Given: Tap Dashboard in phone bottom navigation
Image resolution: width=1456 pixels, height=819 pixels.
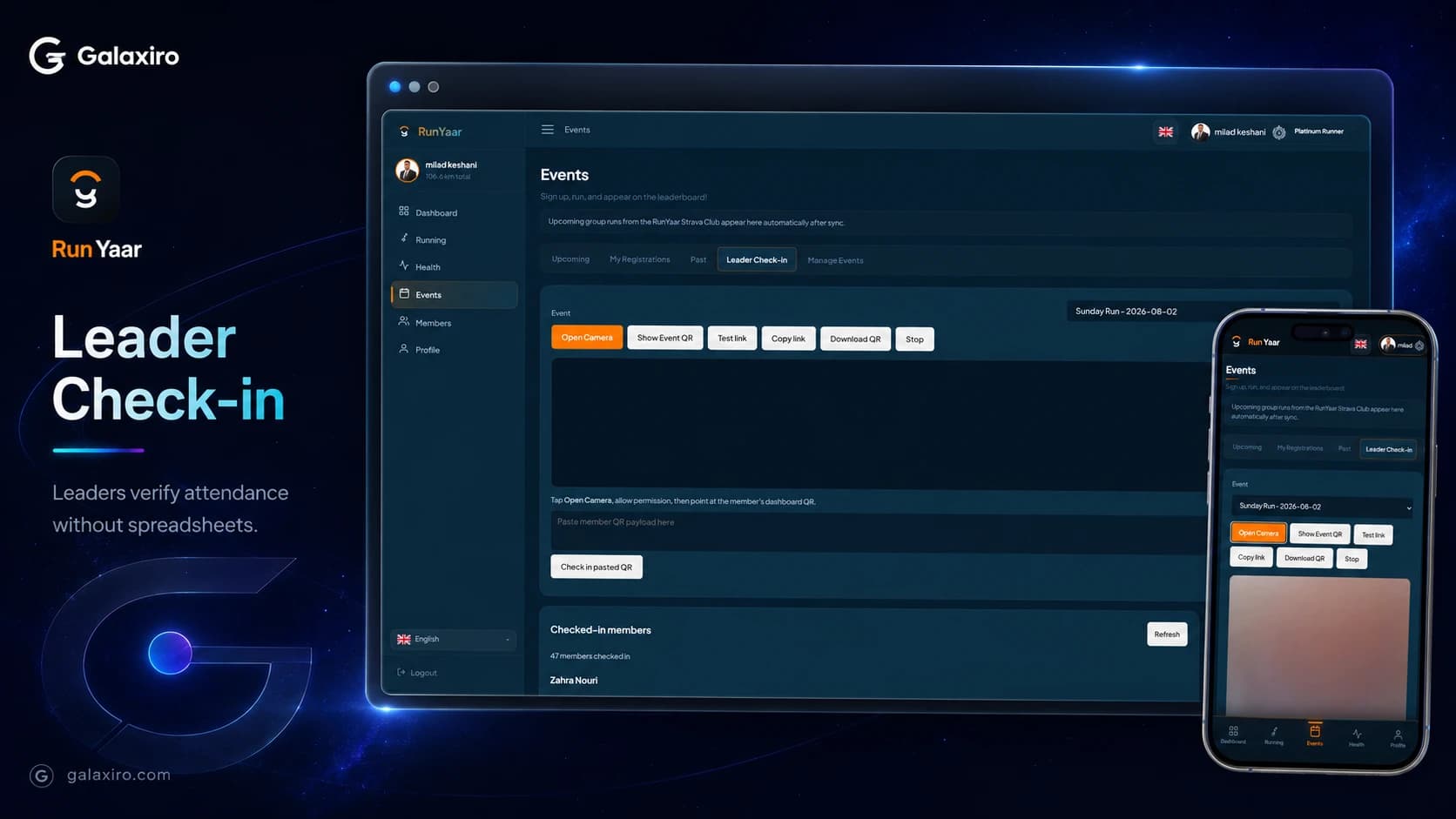Looking at the screenshot, I should tap(1233, 735).
